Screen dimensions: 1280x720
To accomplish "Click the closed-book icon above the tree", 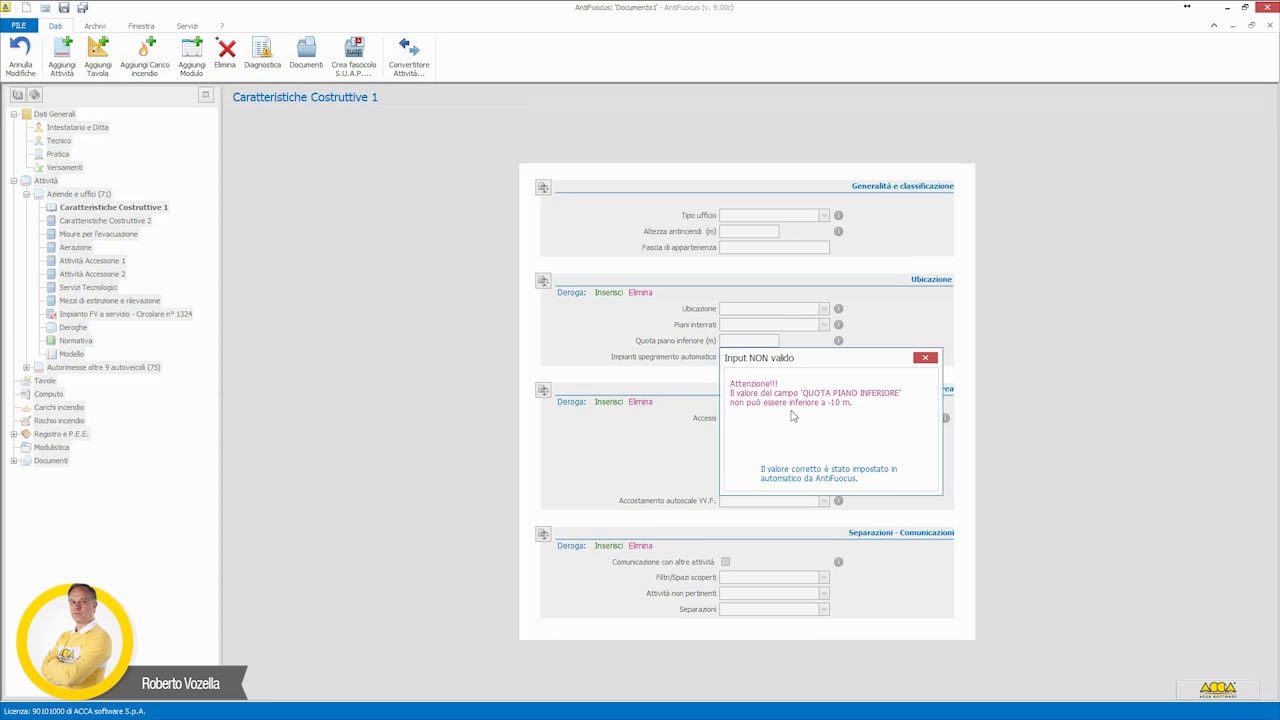I will coord(34,95).
